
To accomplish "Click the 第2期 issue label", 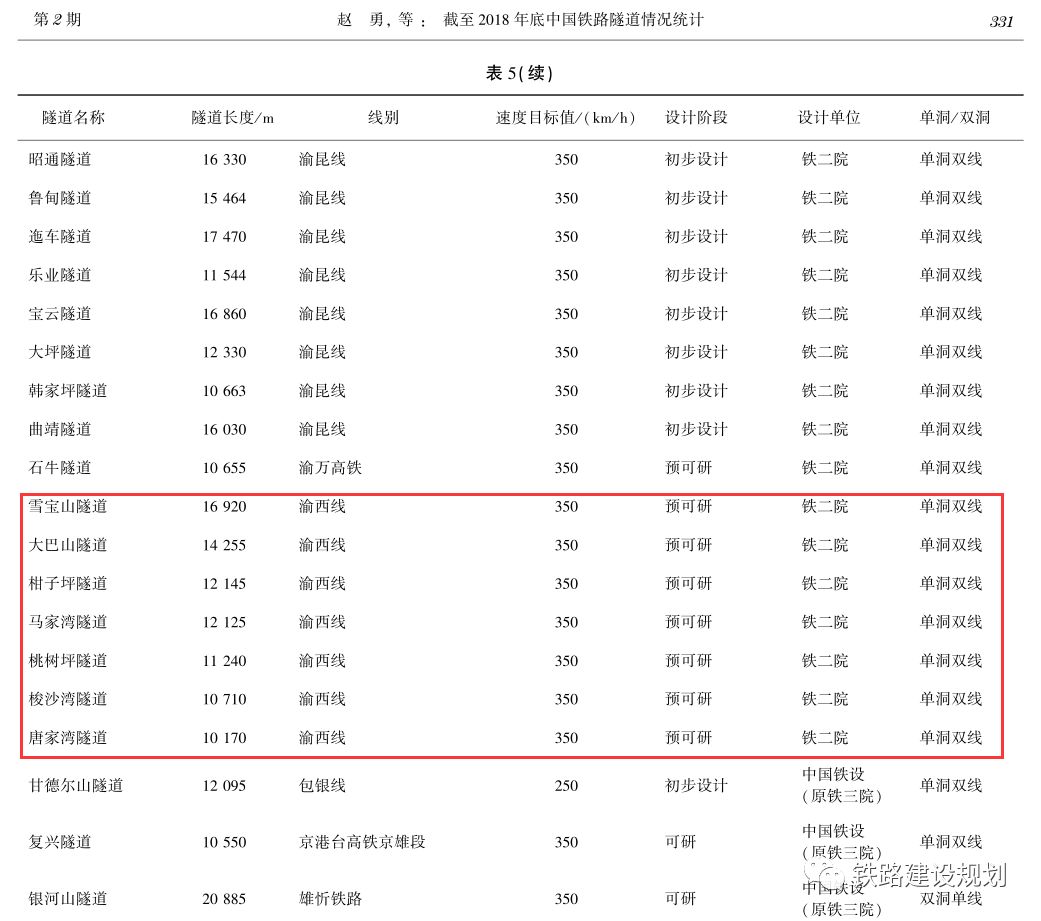I will click(x=58, y=20).
